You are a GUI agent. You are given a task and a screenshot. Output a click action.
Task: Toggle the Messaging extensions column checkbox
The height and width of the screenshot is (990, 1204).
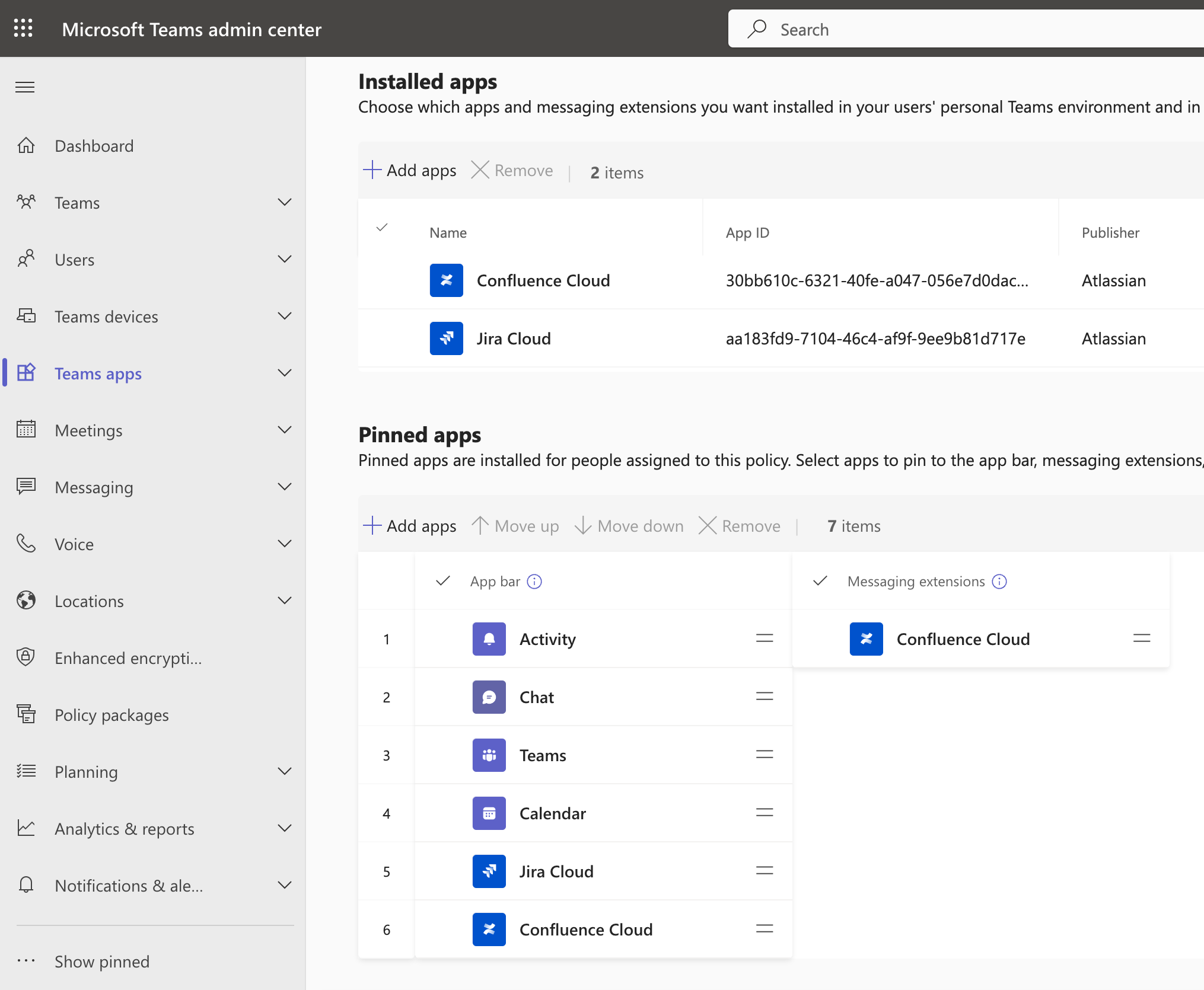[x=819, y=581]
